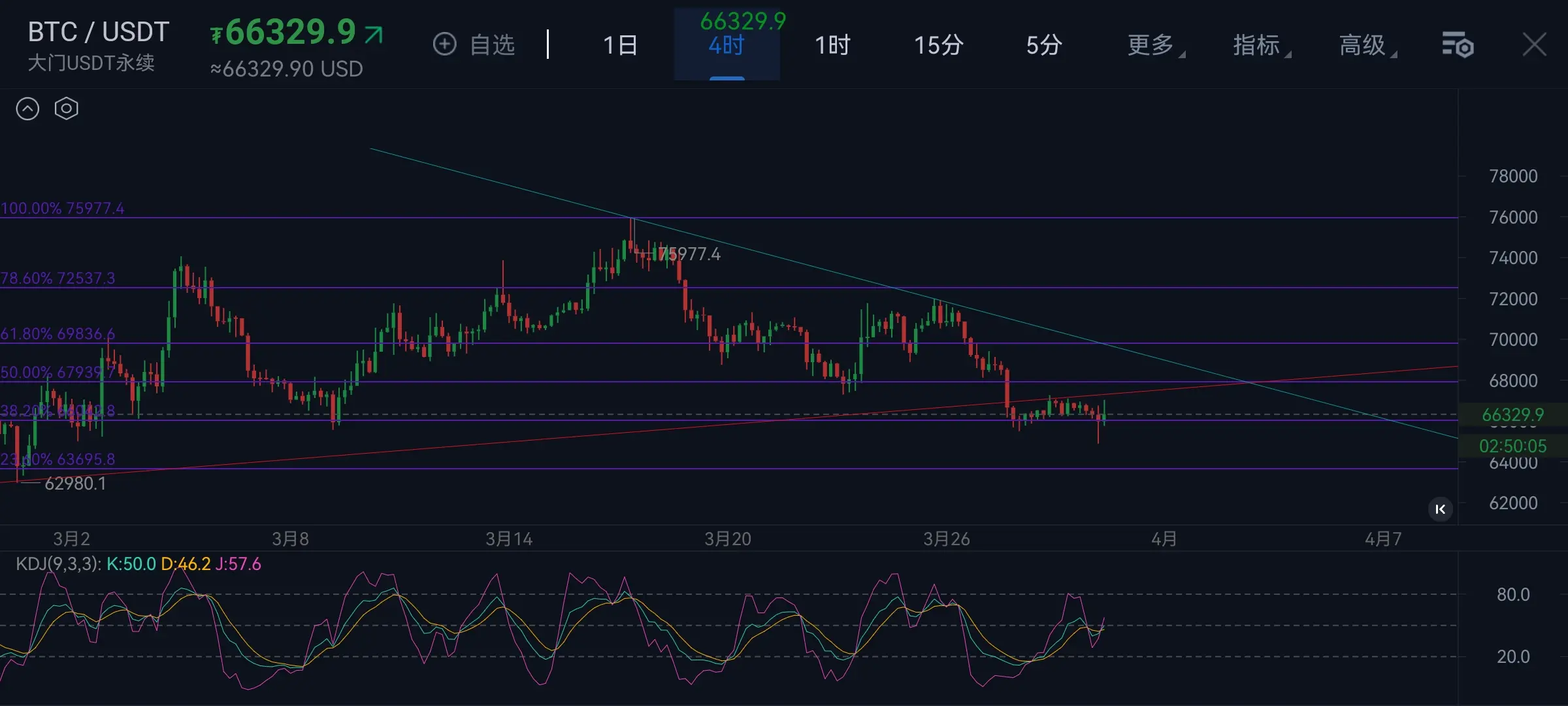
Task: Select the 61.80% Fibonacci level line label
Action: pos(57,334)
